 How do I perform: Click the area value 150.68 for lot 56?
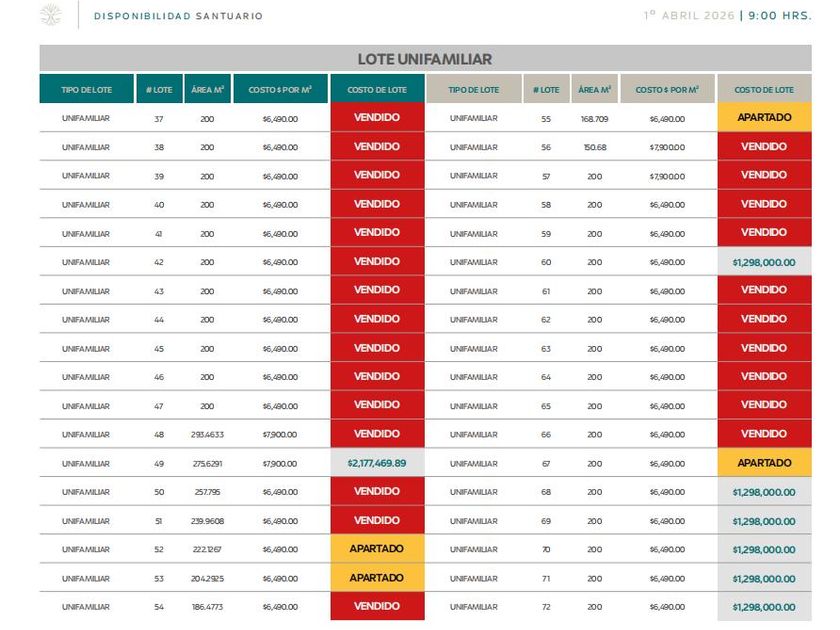coord(595,147)
